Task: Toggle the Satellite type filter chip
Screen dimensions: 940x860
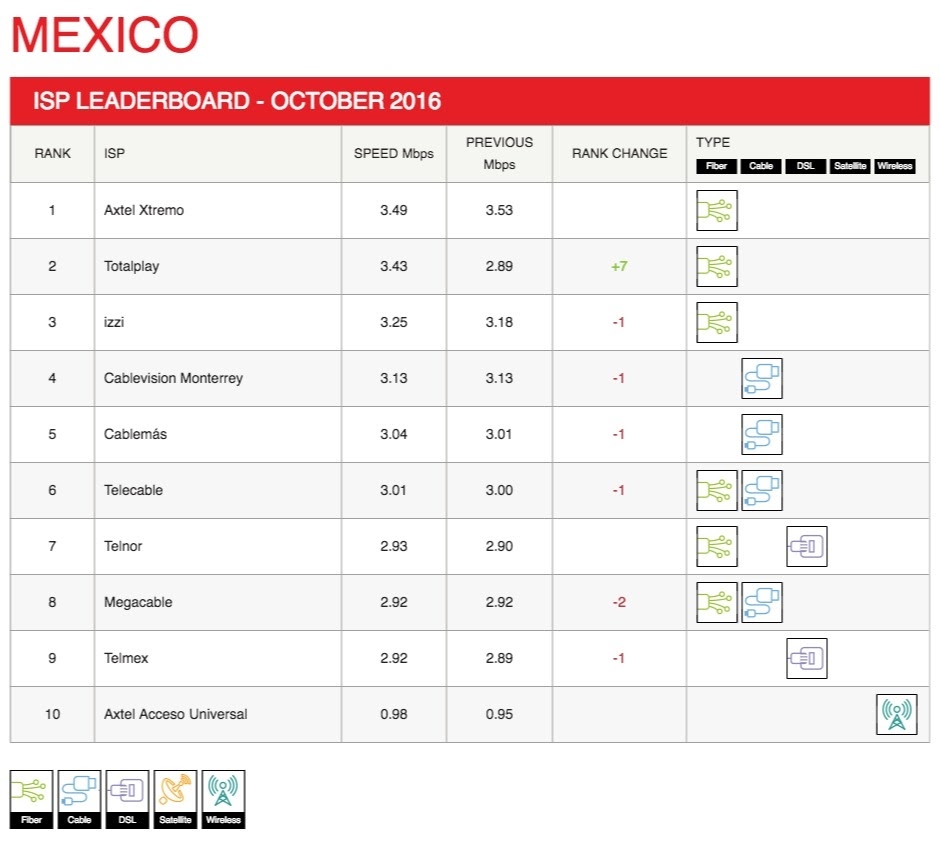Action: click(x=850, y=166)
